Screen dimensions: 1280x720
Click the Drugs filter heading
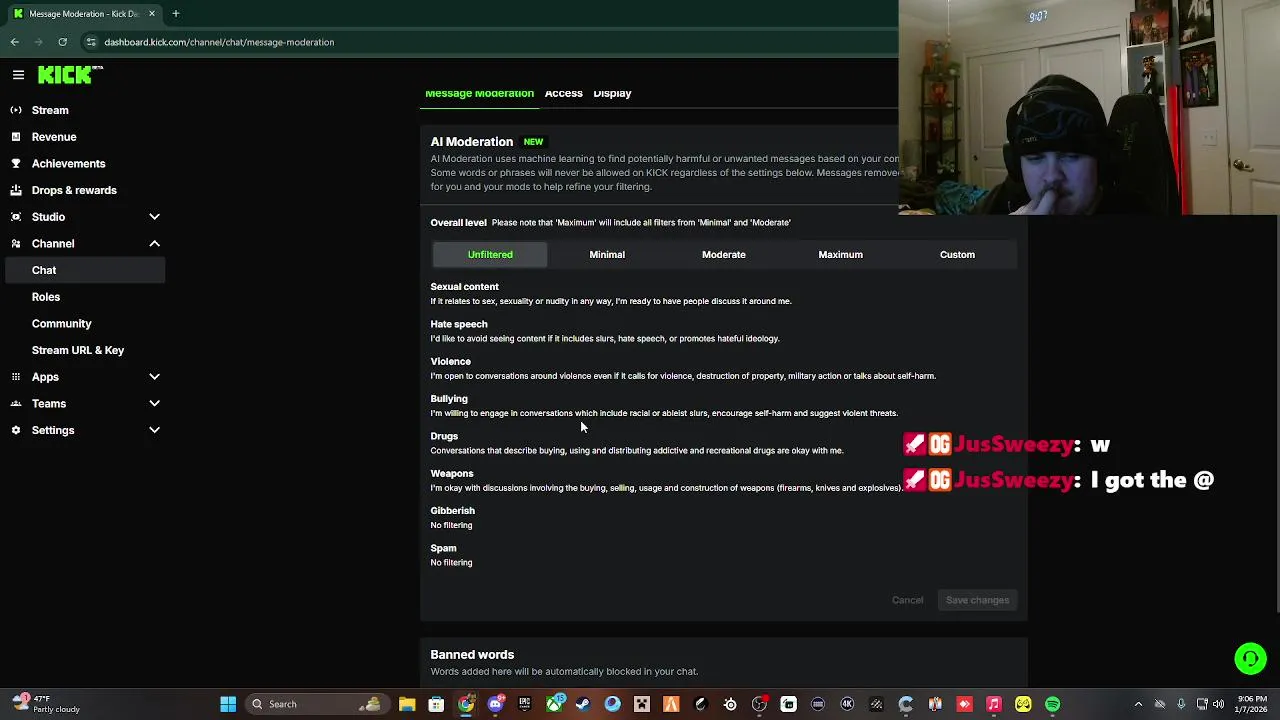click(444, 436)
